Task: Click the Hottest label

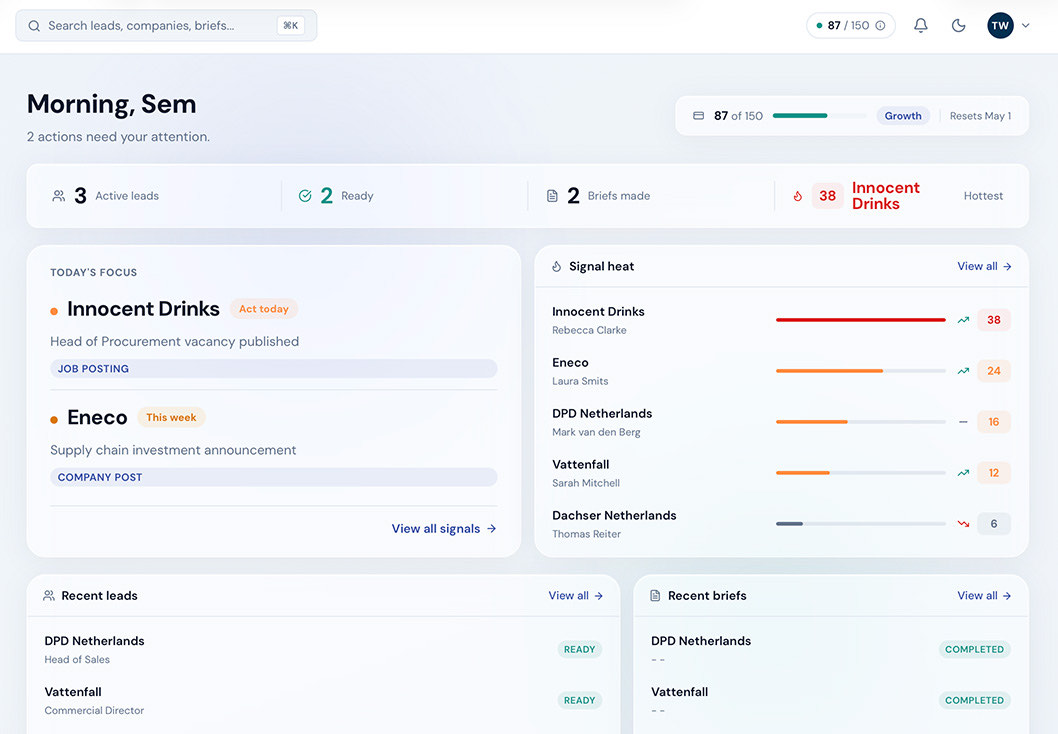Action: [x=983, y=196]
